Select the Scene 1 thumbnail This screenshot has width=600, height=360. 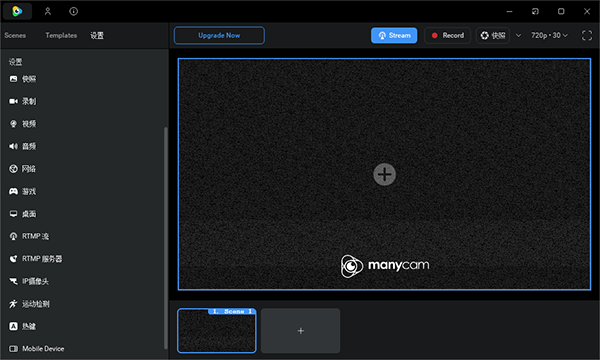pyautogui.click(x=217, y=331)
